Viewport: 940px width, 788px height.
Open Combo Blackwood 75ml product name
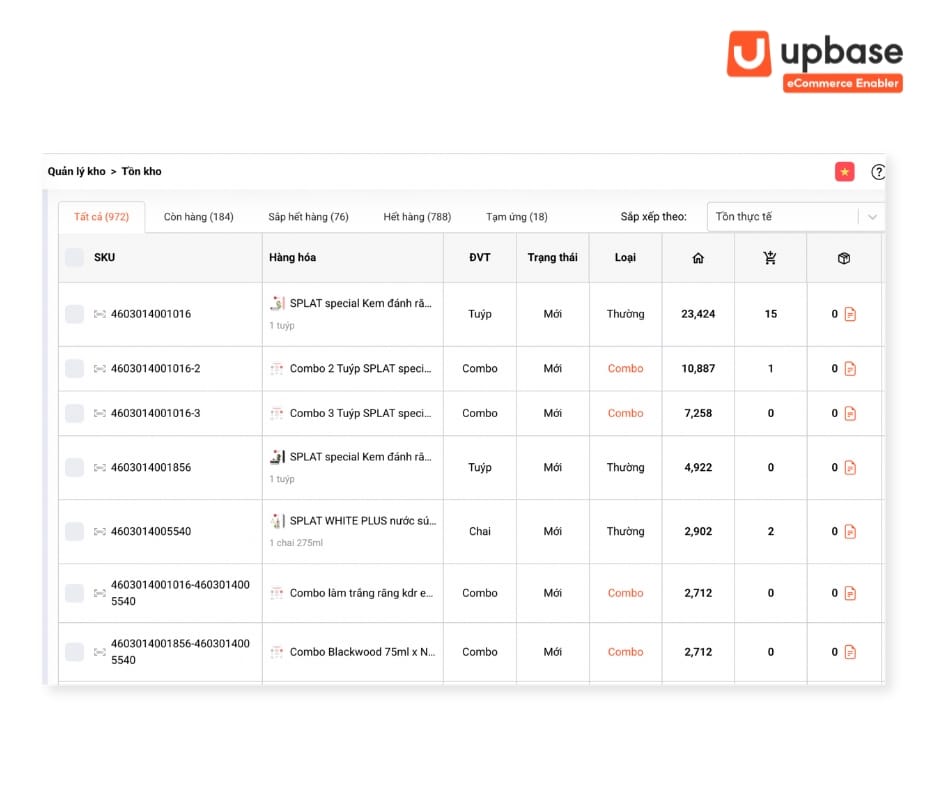pyautogui.click(x=363, y=652)
